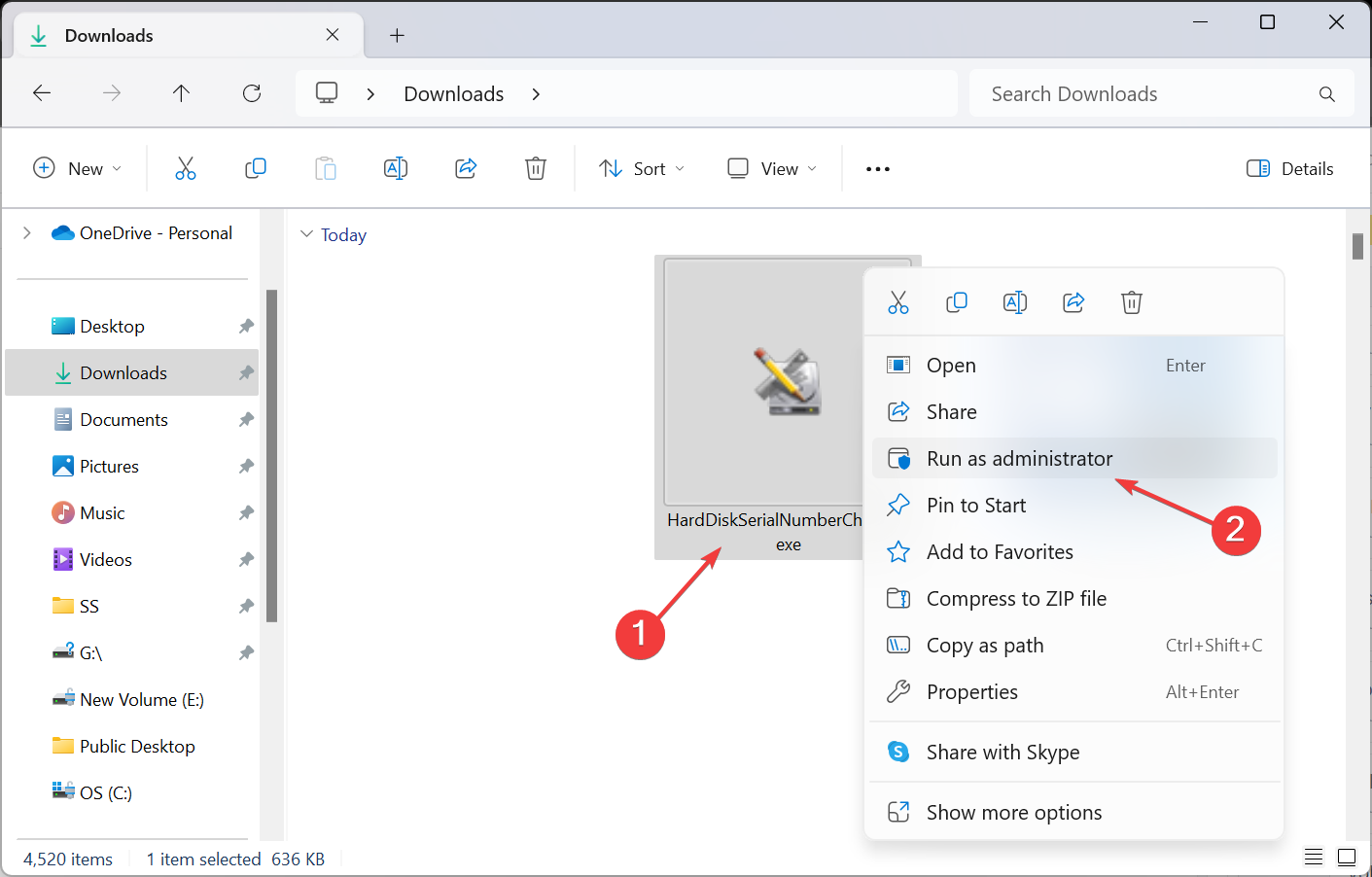The width and height of the screenshot is (1372, 877).
Task: Open Desktop in the navigation pane
Action: (132, 327)
